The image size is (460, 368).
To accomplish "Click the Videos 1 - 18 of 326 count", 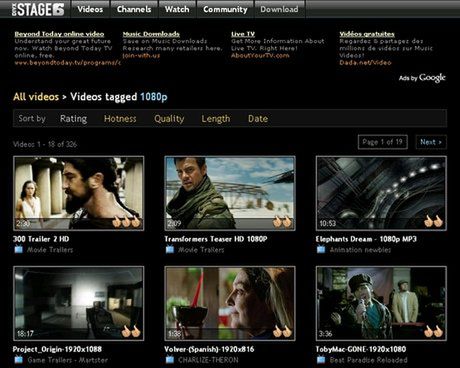I will click(x=45, y=144).
